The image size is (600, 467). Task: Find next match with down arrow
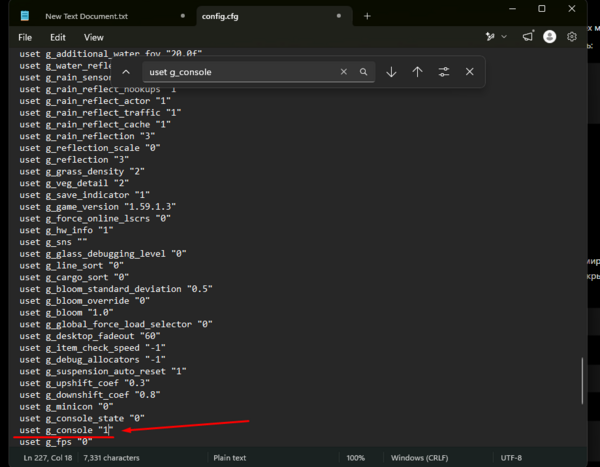pyautogui.click(x=391, y=72)
